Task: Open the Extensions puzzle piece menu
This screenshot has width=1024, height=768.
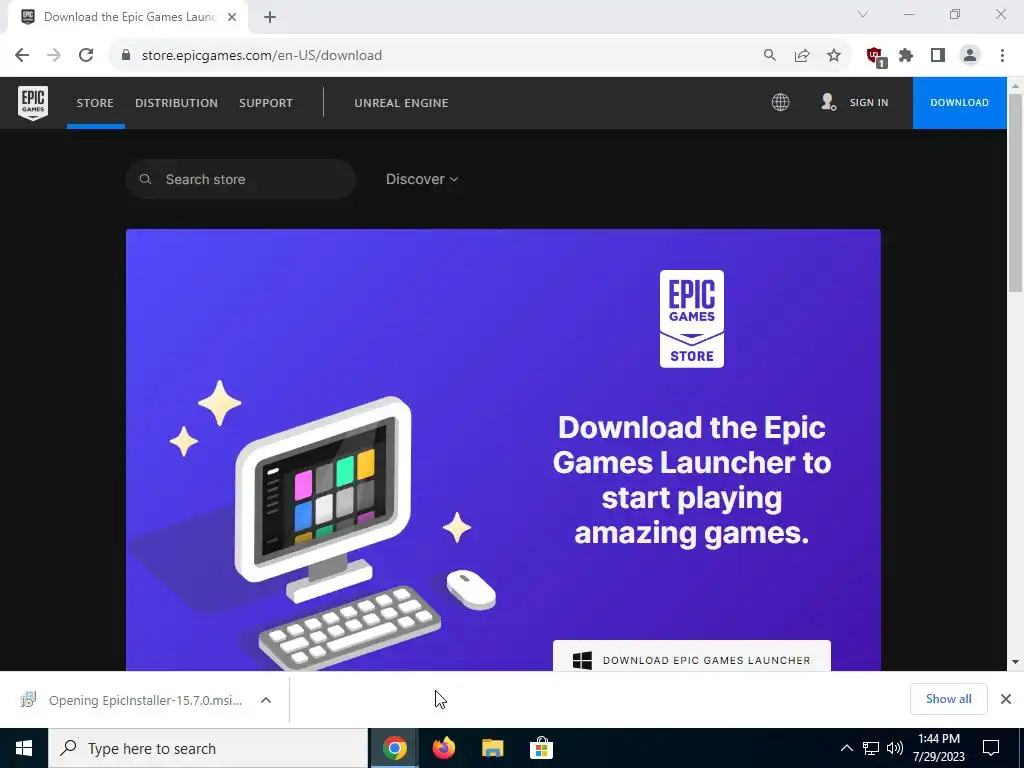Action: [x=906, y=56]
